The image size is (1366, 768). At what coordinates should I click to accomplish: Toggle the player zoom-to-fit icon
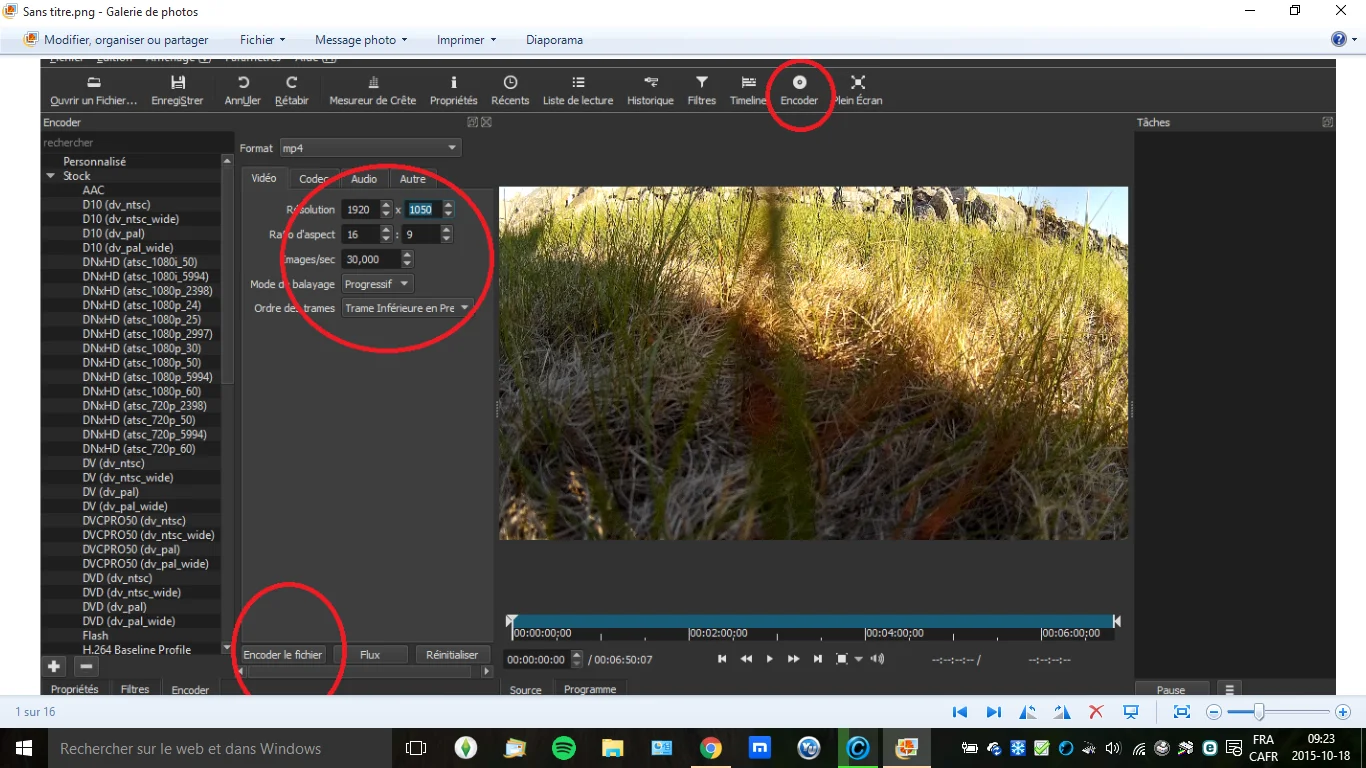coord(842,659)
